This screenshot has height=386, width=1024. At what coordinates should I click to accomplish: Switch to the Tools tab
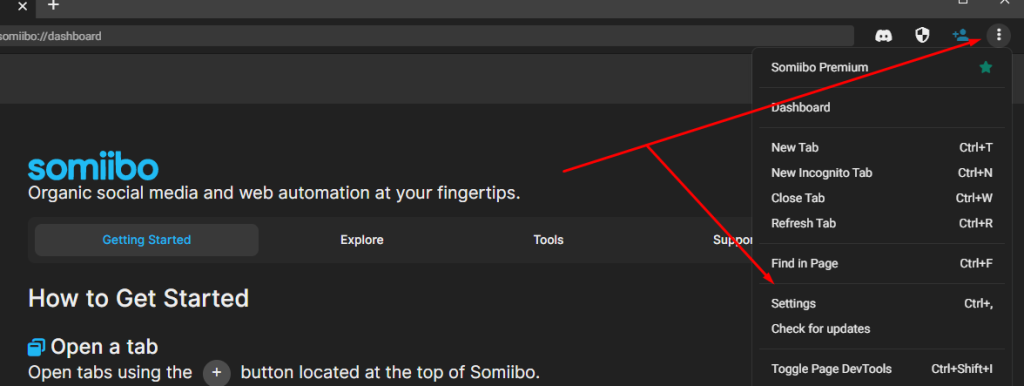(x=548, y=240)
